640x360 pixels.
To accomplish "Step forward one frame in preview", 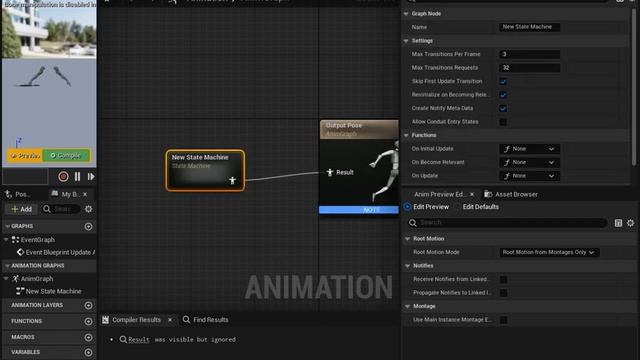I will click(91, 177).
